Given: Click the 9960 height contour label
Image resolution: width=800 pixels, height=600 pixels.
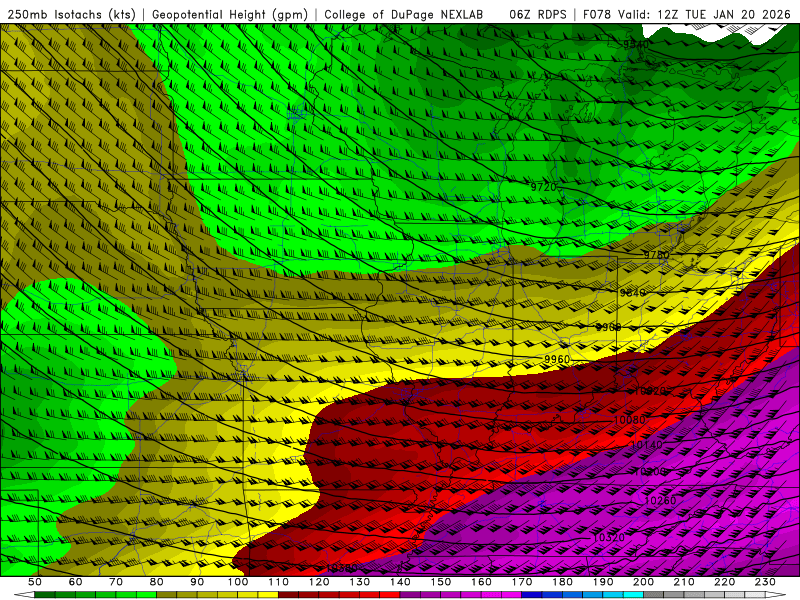Looking at the screenshot, I should point(557,359).
